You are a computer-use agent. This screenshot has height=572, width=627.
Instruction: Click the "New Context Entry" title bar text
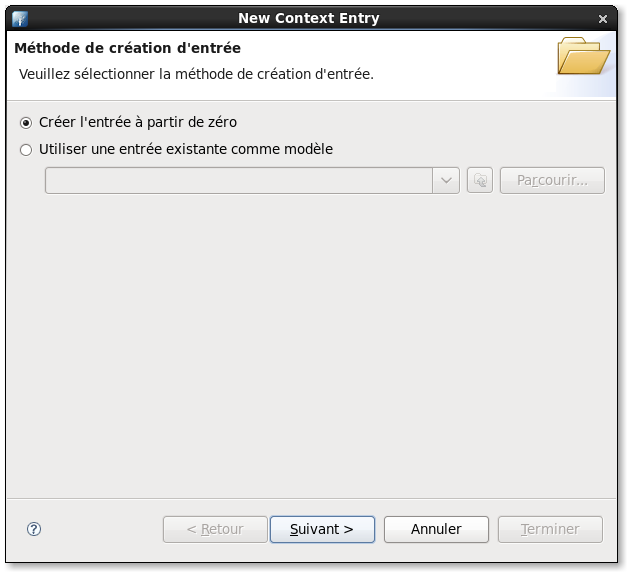[x=309, y=18]
